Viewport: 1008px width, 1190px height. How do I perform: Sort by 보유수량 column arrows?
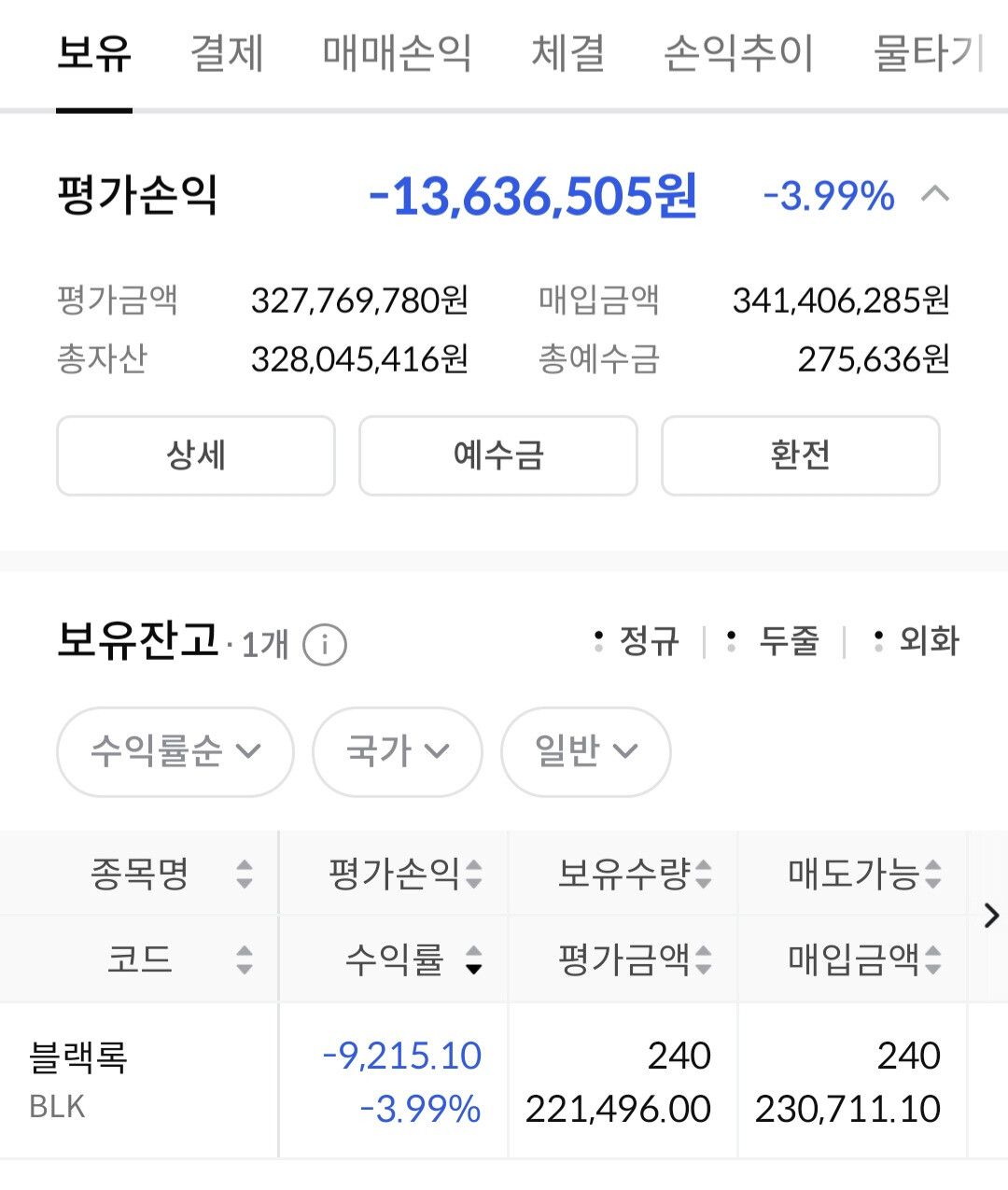(704, 875)
